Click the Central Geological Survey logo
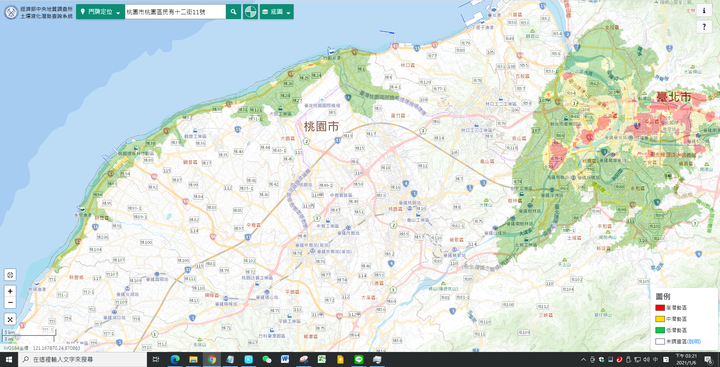 [x=11, y=12]
